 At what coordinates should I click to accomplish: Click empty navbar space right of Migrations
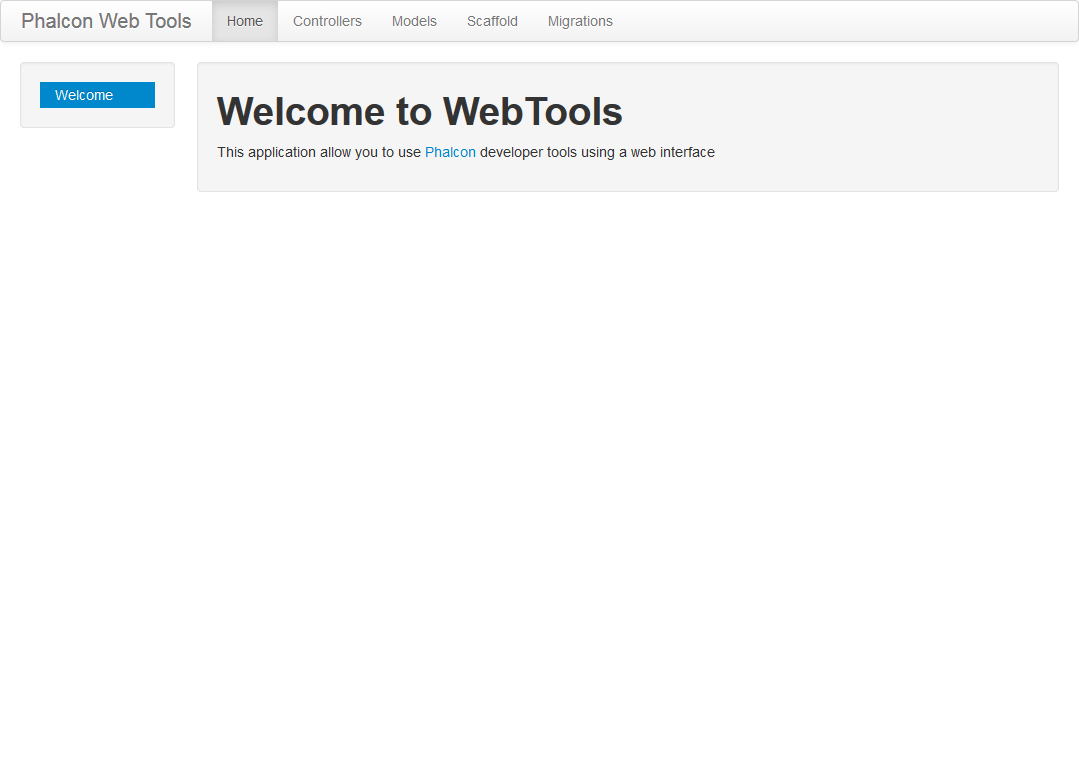pyautogui.click(x=850, y=21)
